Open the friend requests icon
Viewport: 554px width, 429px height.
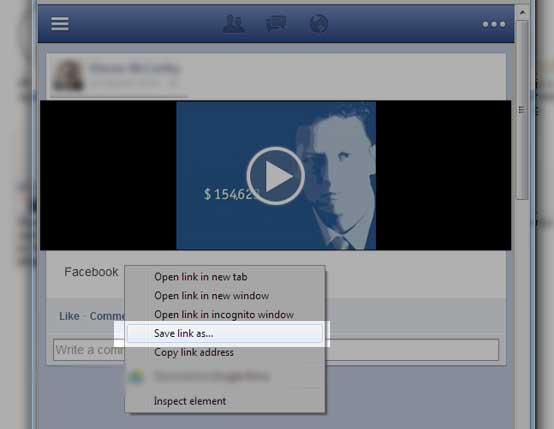point(234,24)
